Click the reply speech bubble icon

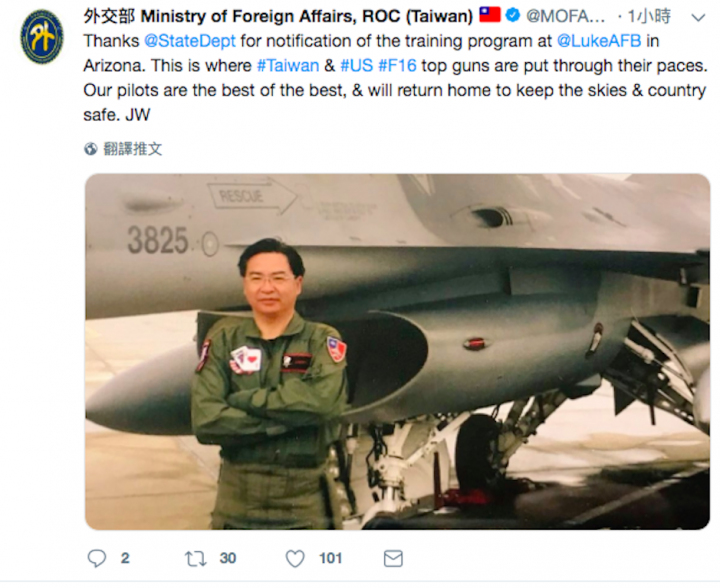coord(96,559)
